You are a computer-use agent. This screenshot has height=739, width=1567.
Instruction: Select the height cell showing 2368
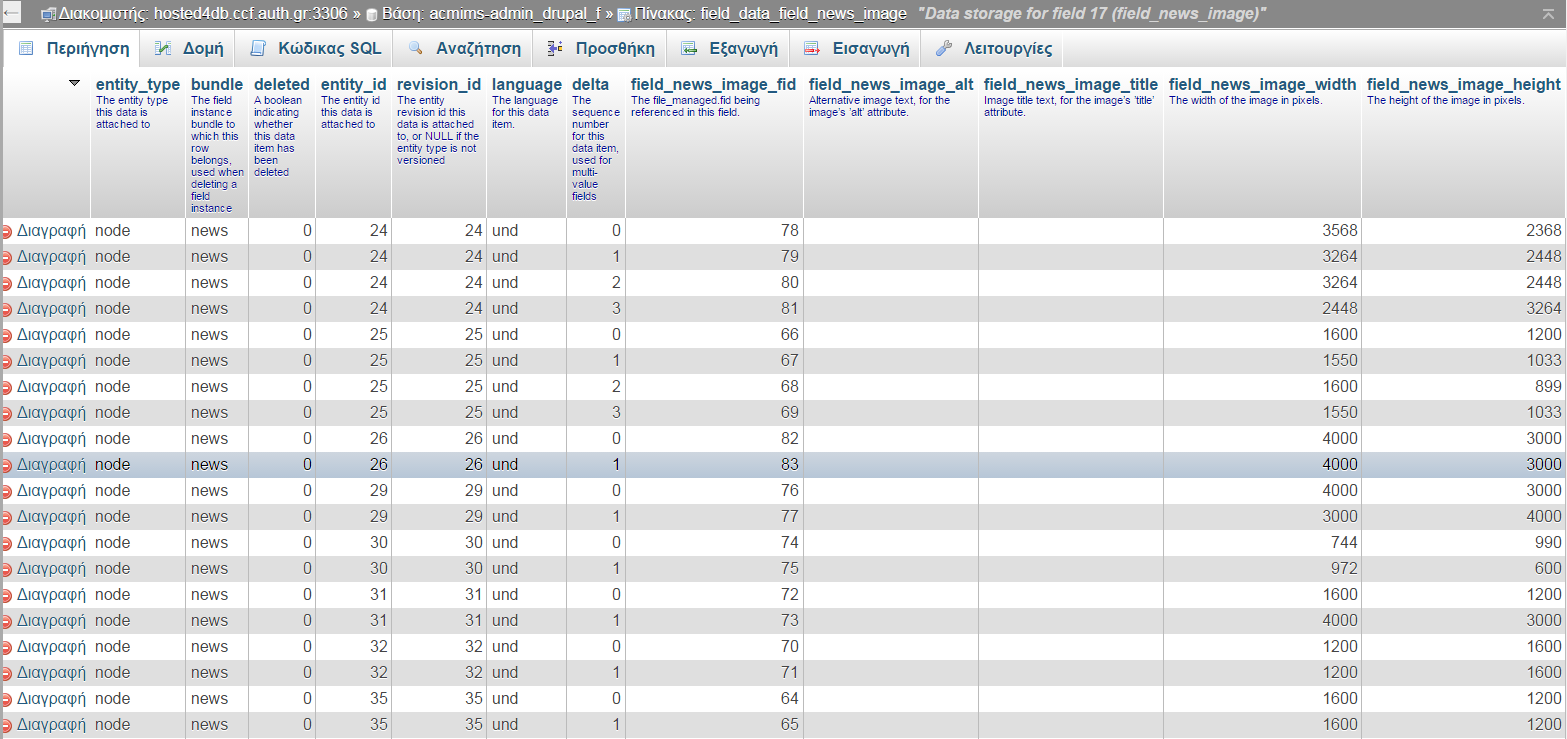tap(1463, 230)
